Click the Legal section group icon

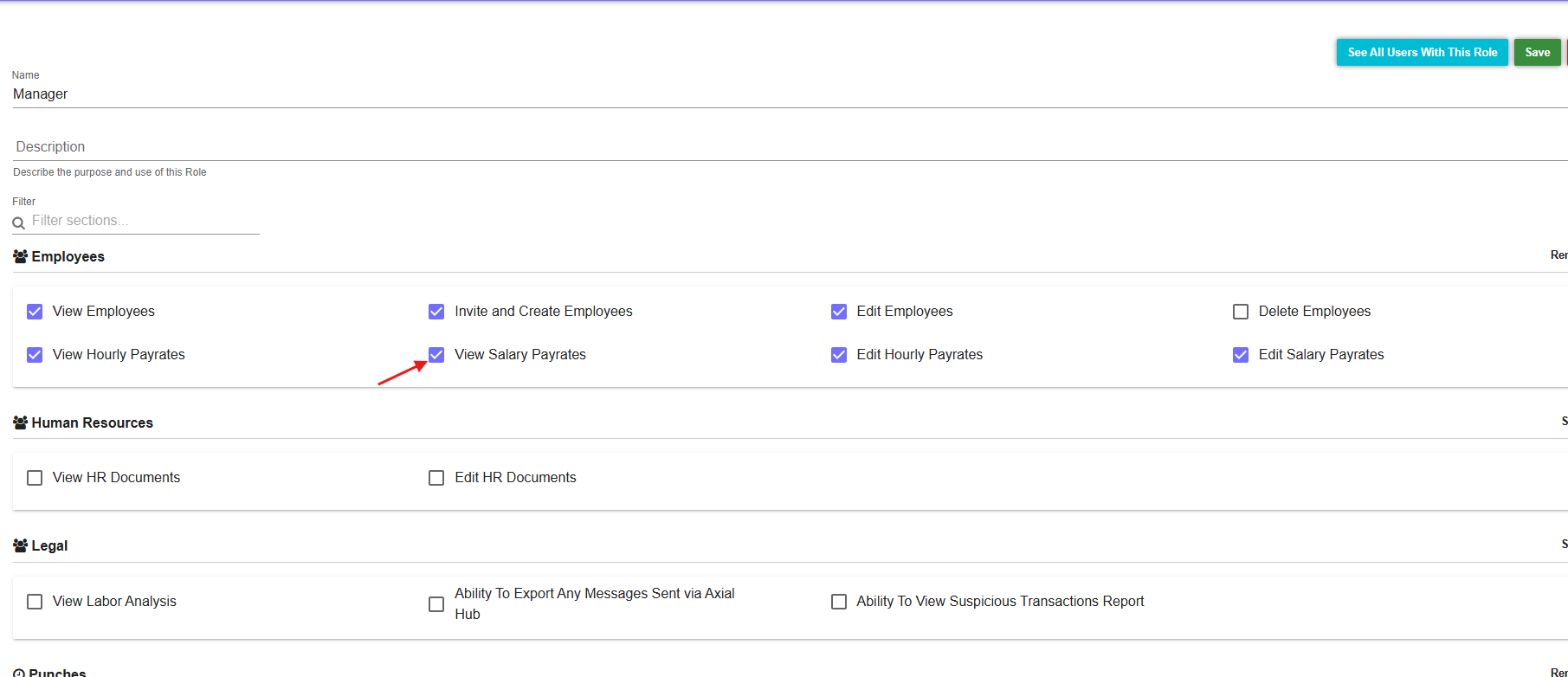(20, 545)
